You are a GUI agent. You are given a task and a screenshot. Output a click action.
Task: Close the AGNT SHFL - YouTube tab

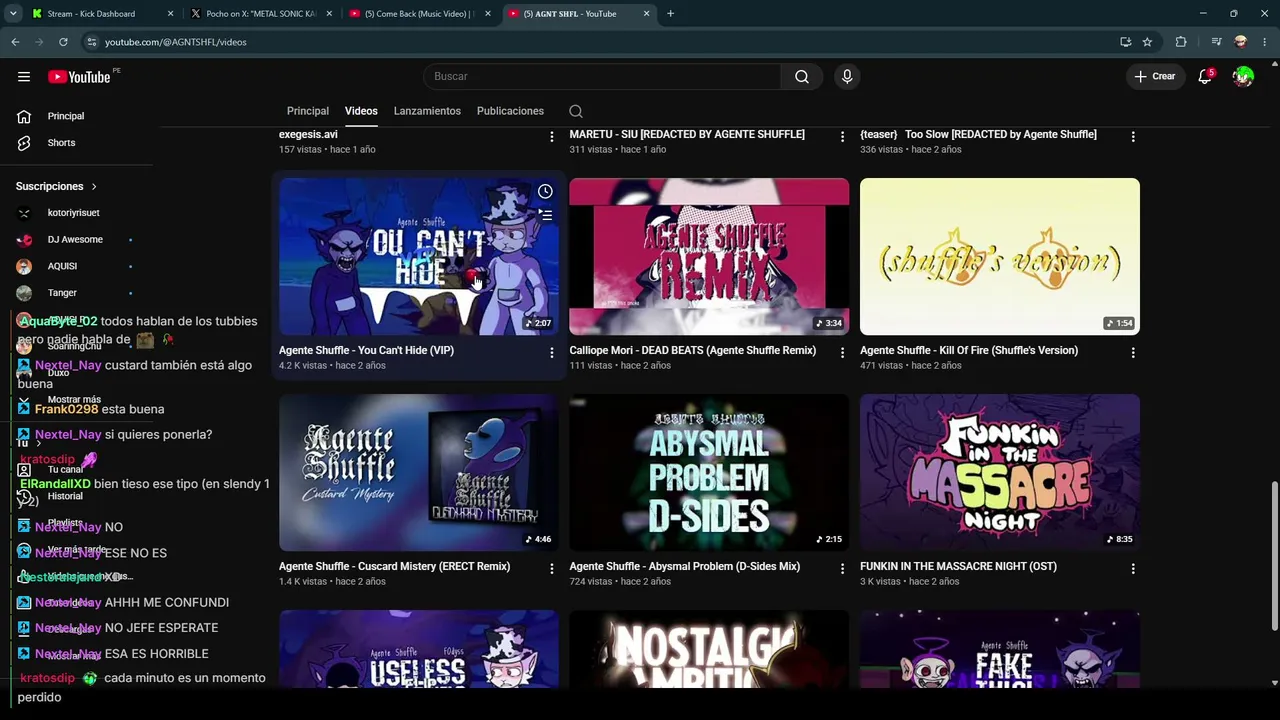tap(646, 14)
